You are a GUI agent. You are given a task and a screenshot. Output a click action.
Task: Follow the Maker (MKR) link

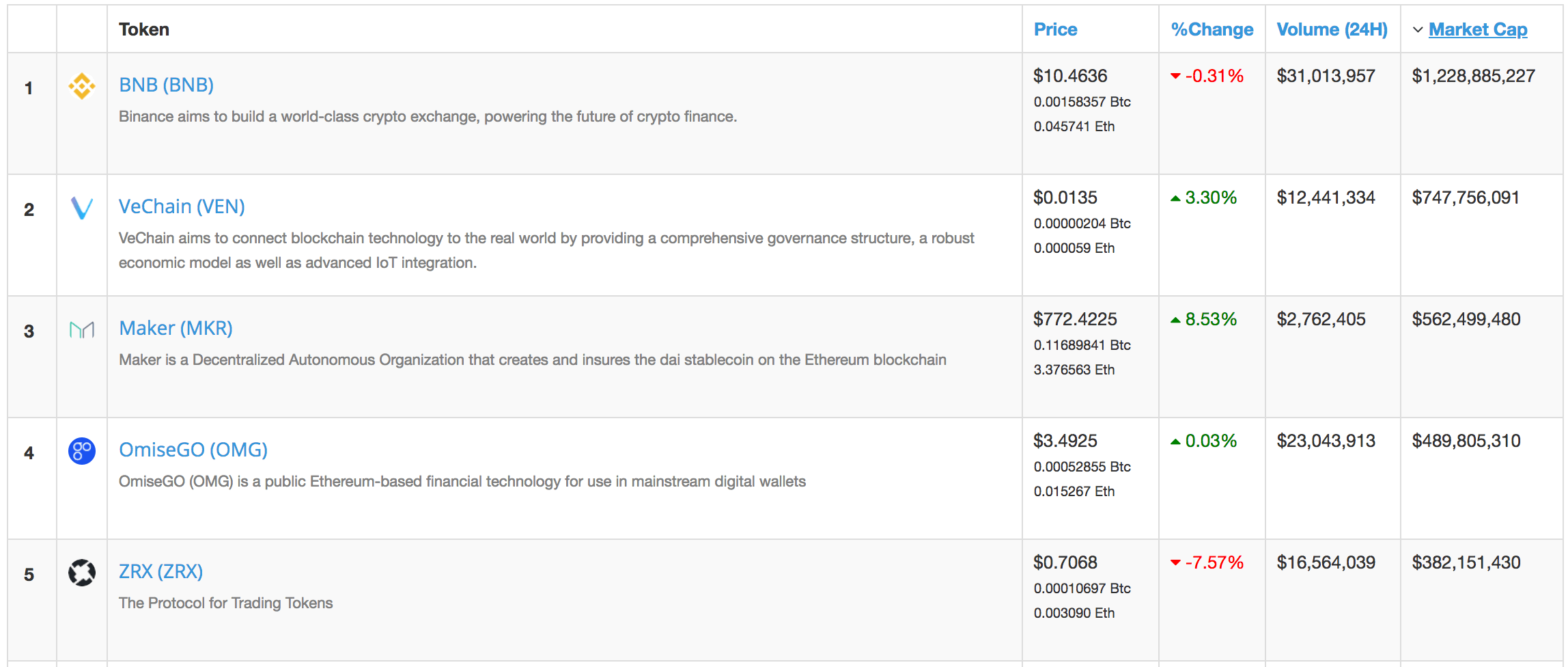pos(176,327)
